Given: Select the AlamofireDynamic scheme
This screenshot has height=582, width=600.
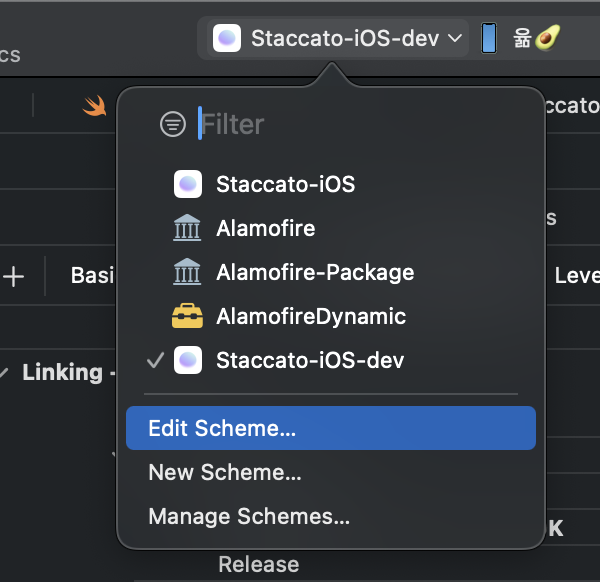Looking at the screenshot, I should (311, 316).
